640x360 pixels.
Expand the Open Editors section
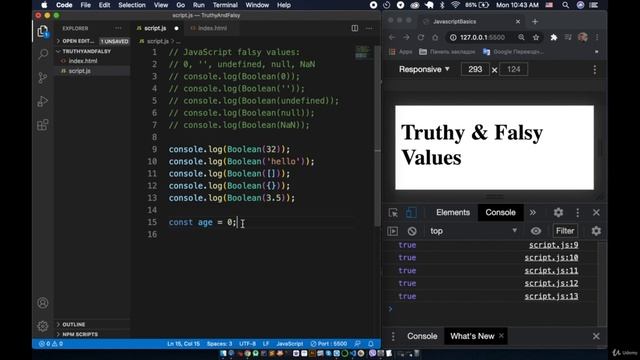pos(78,41)
